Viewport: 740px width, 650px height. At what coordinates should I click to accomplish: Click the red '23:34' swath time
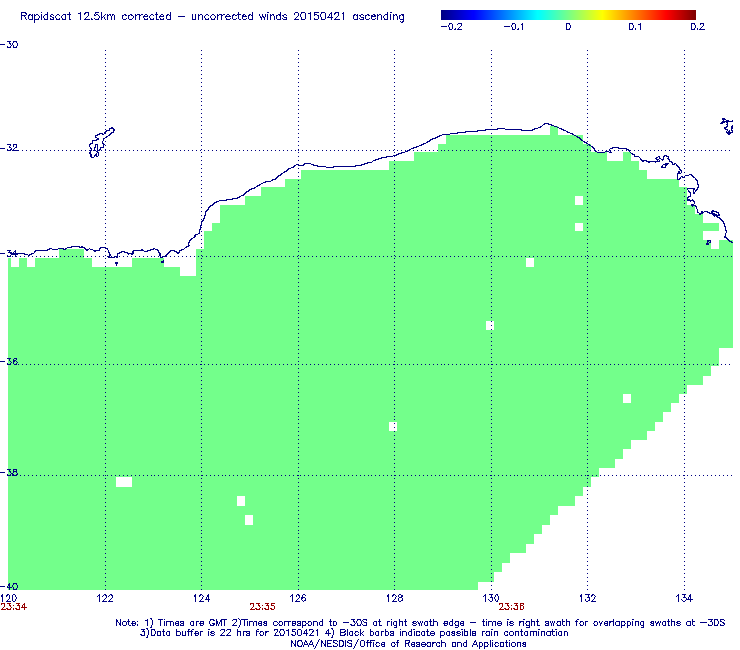(14, 607)
